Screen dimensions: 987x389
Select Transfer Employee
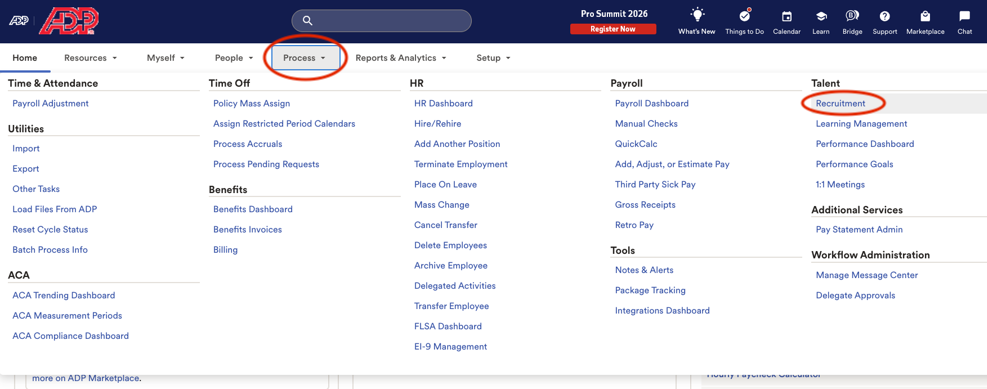451,306
